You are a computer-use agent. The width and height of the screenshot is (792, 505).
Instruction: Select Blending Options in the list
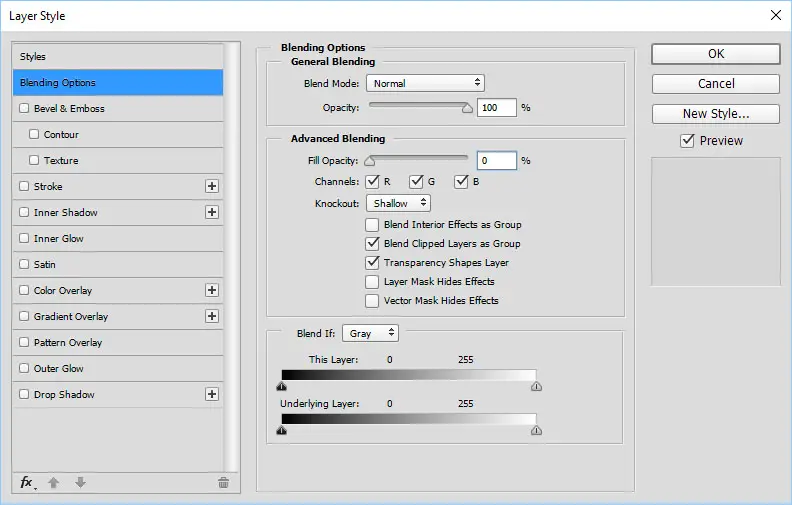118,82
